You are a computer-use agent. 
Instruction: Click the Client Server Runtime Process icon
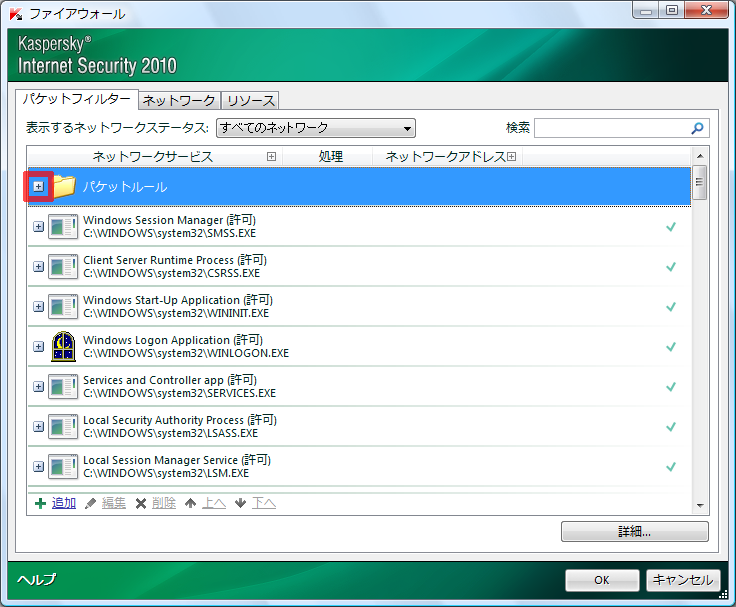[63, 266]
